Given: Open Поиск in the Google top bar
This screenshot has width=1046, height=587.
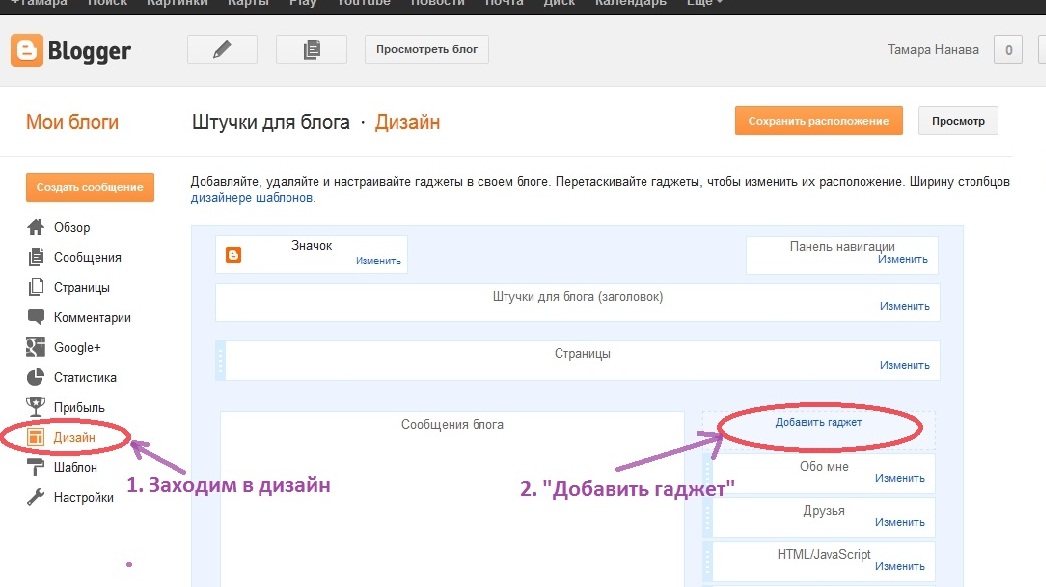Looking at the screenshot, I should point(107,3).
